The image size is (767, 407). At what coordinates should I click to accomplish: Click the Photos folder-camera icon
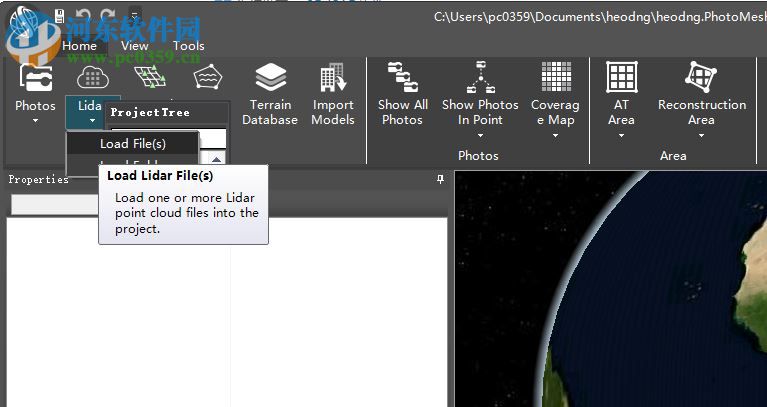[x=35, y=78]
